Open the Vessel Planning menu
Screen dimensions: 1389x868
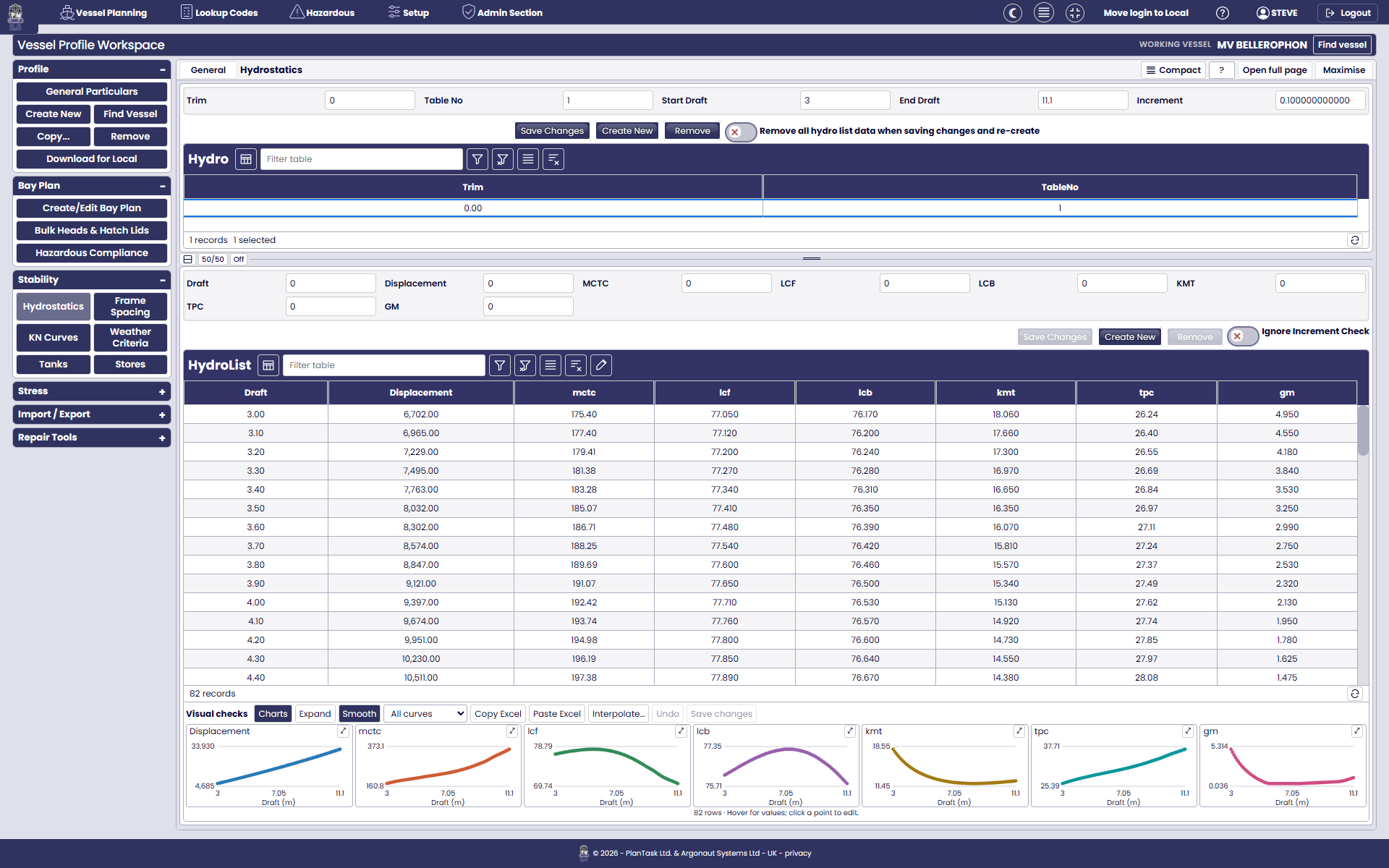(103, 12)
